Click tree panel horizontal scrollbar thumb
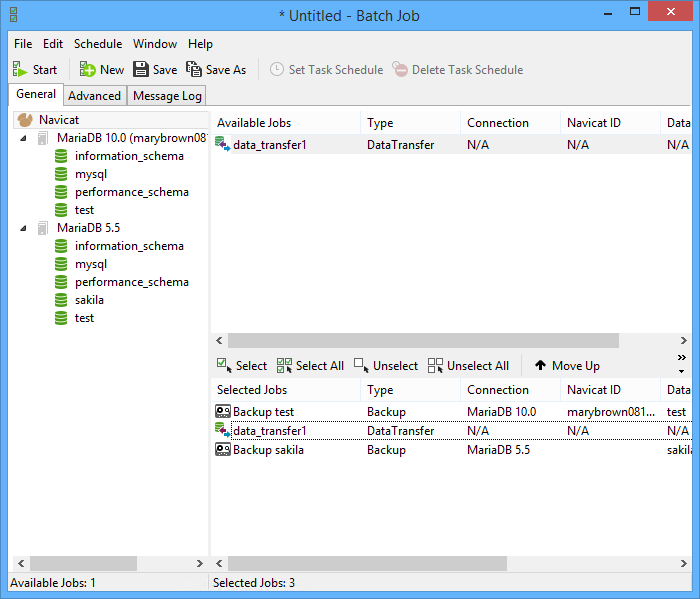Image resolution: width=700 pixels, height=599 pixels. tap(83, 564)
